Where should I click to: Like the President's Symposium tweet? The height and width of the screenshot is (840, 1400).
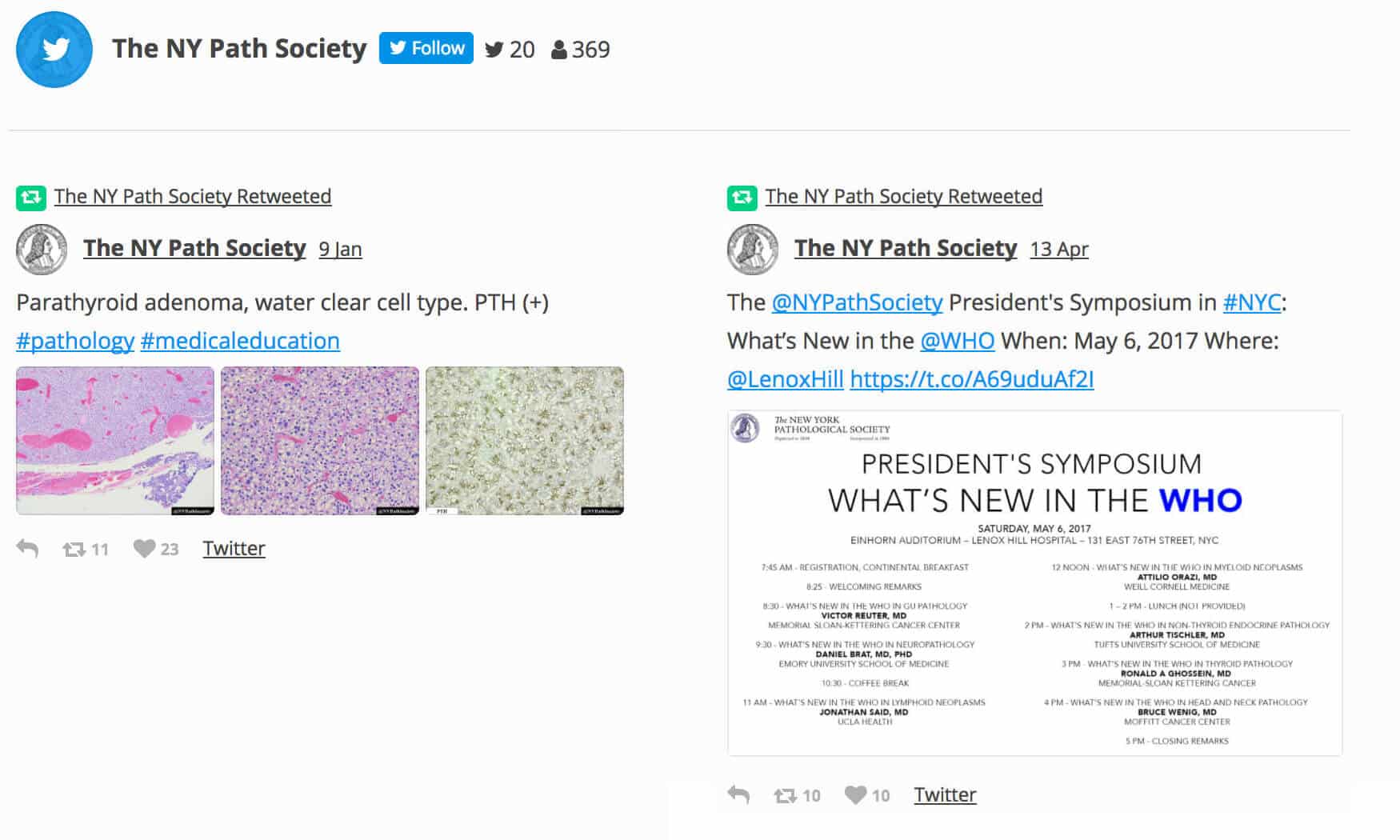pyautogui.click(x=855, y=795)
